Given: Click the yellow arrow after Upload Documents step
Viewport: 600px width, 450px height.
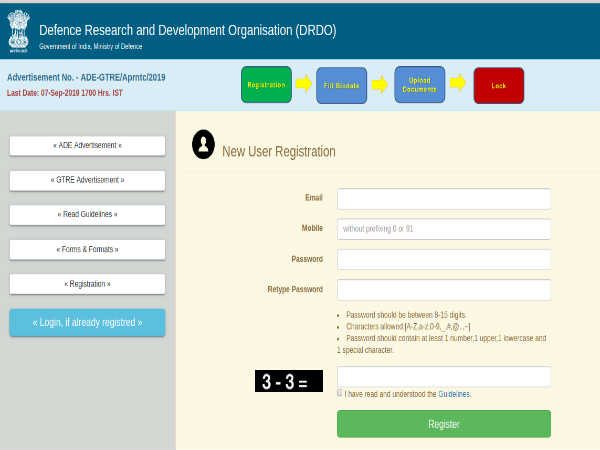Looking at the screenshot, I should (457, 84).
